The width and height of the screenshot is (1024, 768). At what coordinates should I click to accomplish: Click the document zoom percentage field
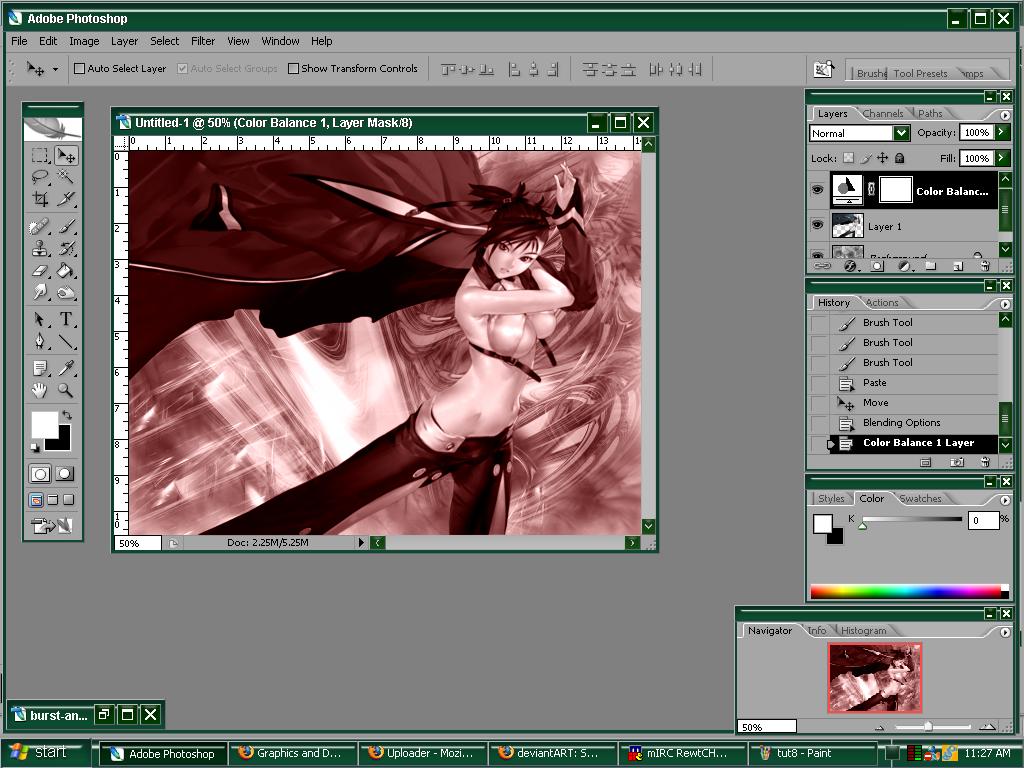pos(138,543)
